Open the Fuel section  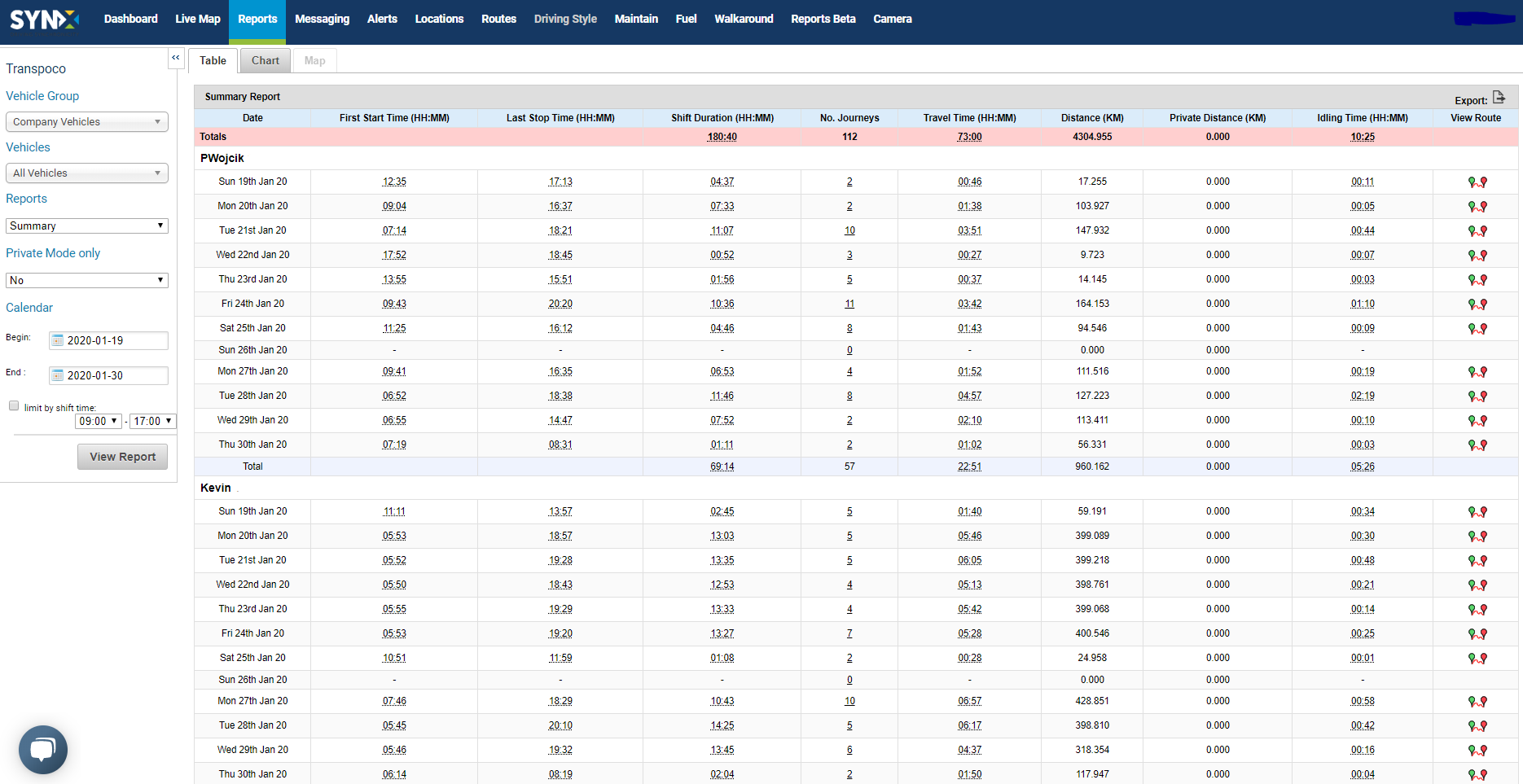tap(686, 19)
